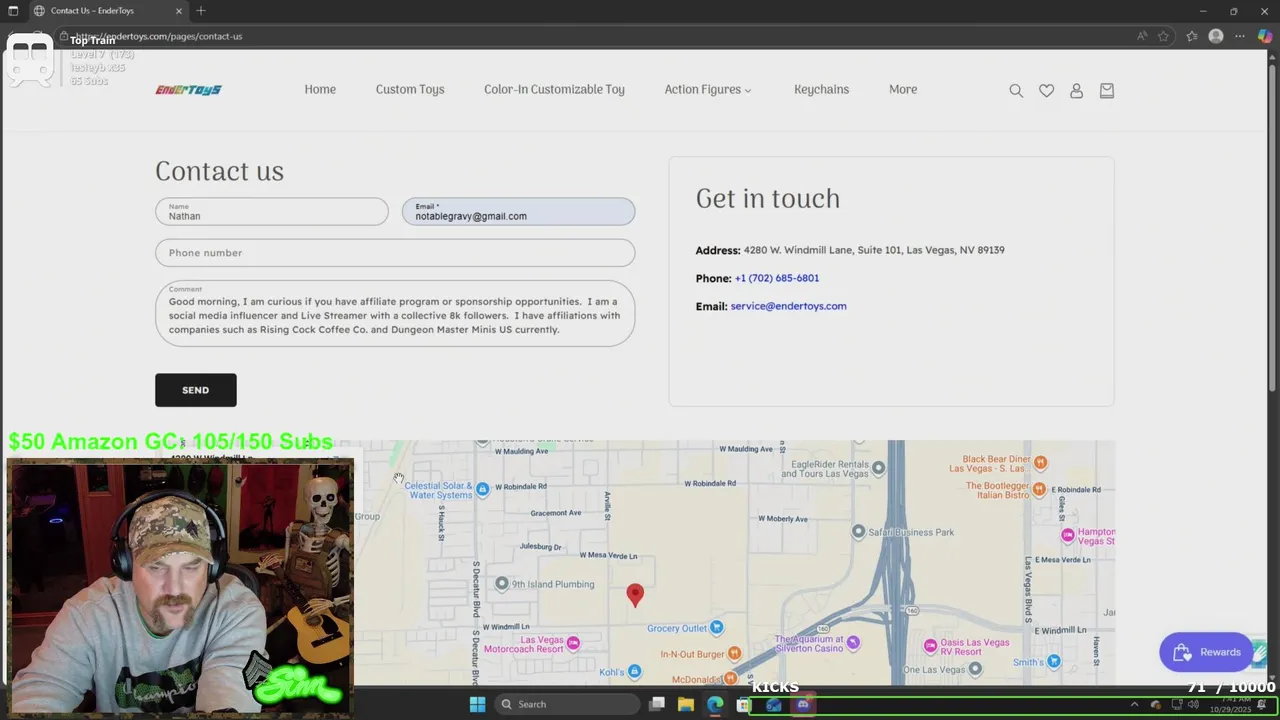The image size is (1280, 720).
Task: Click the Name input field
Action: pos(272,211)
